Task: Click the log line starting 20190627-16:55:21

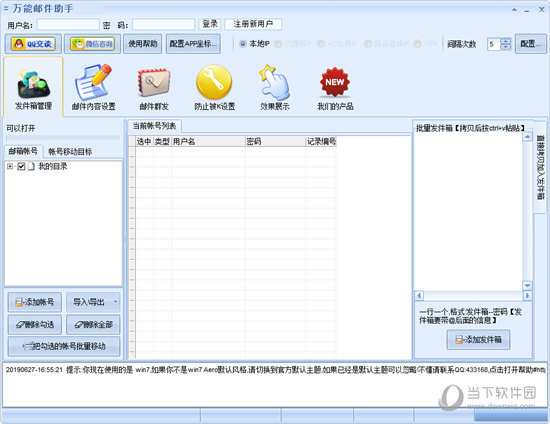Action: [x=275, y=370]
